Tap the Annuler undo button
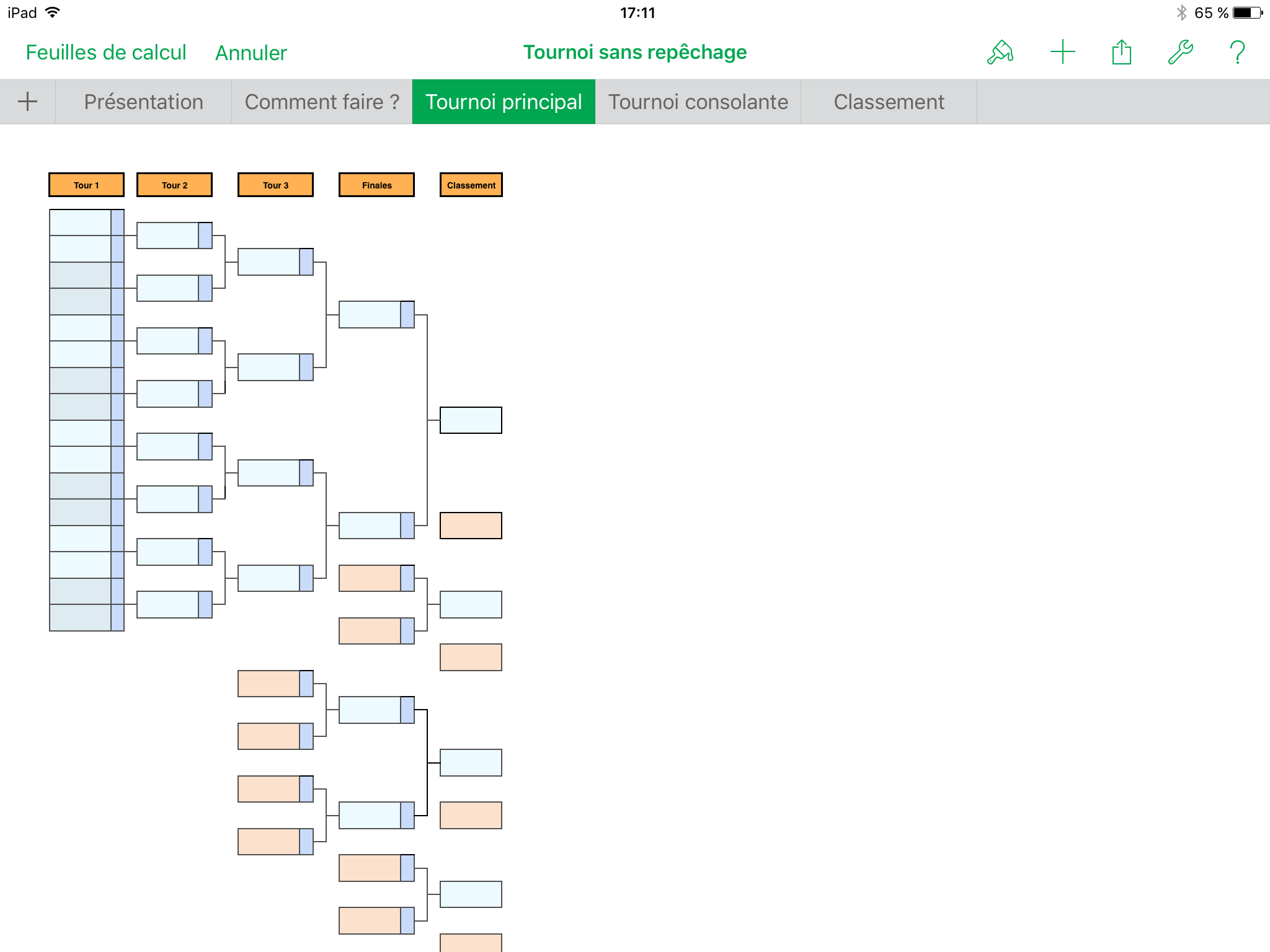1270x952 pixels. pos(251,53)
